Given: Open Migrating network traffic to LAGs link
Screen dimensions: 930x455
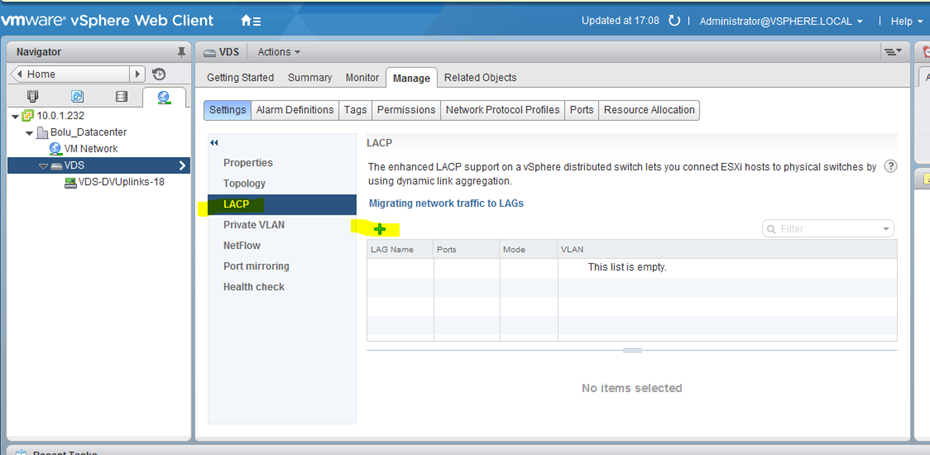Looking at the screenshot, I should (446, 203).
